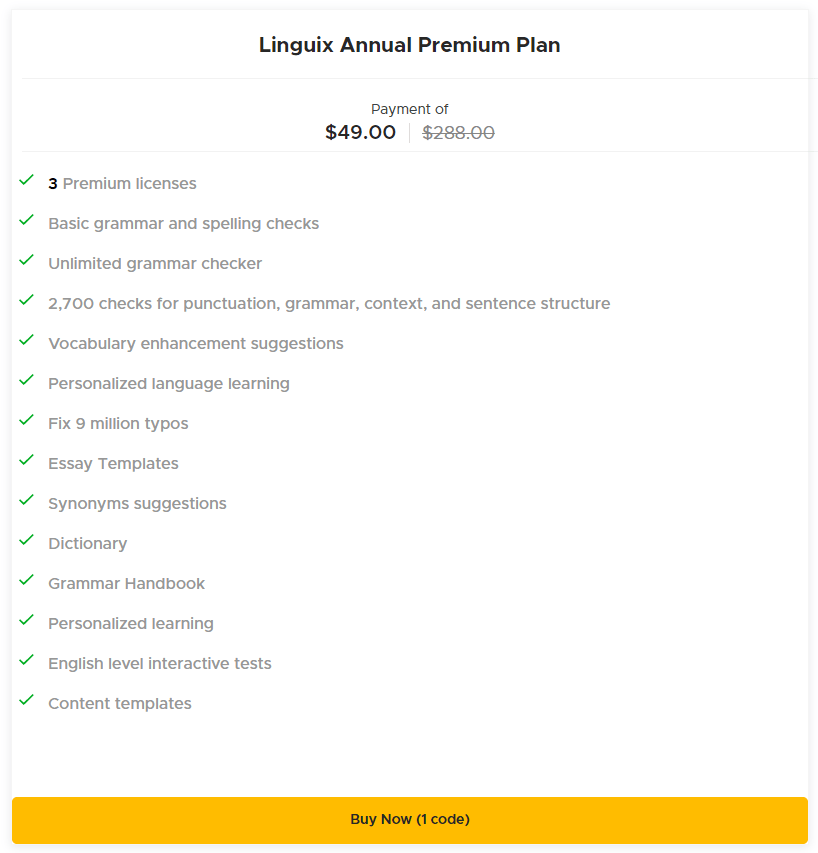The image size is (818, 853).
Task: Select the checkmark next to Dictionary
Action: click(x=26, y=540)
